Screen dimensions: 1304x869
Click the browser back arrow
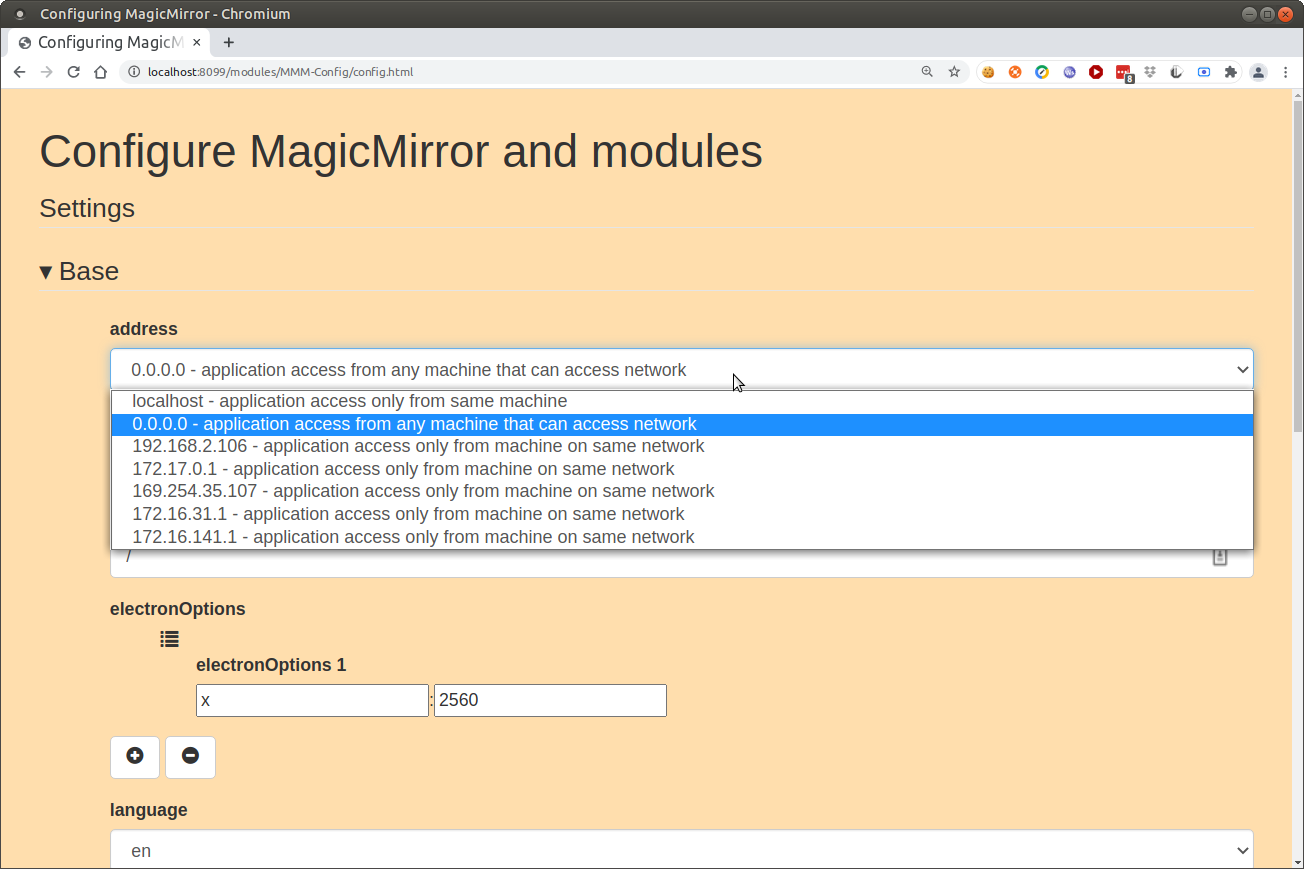[19, 72]
